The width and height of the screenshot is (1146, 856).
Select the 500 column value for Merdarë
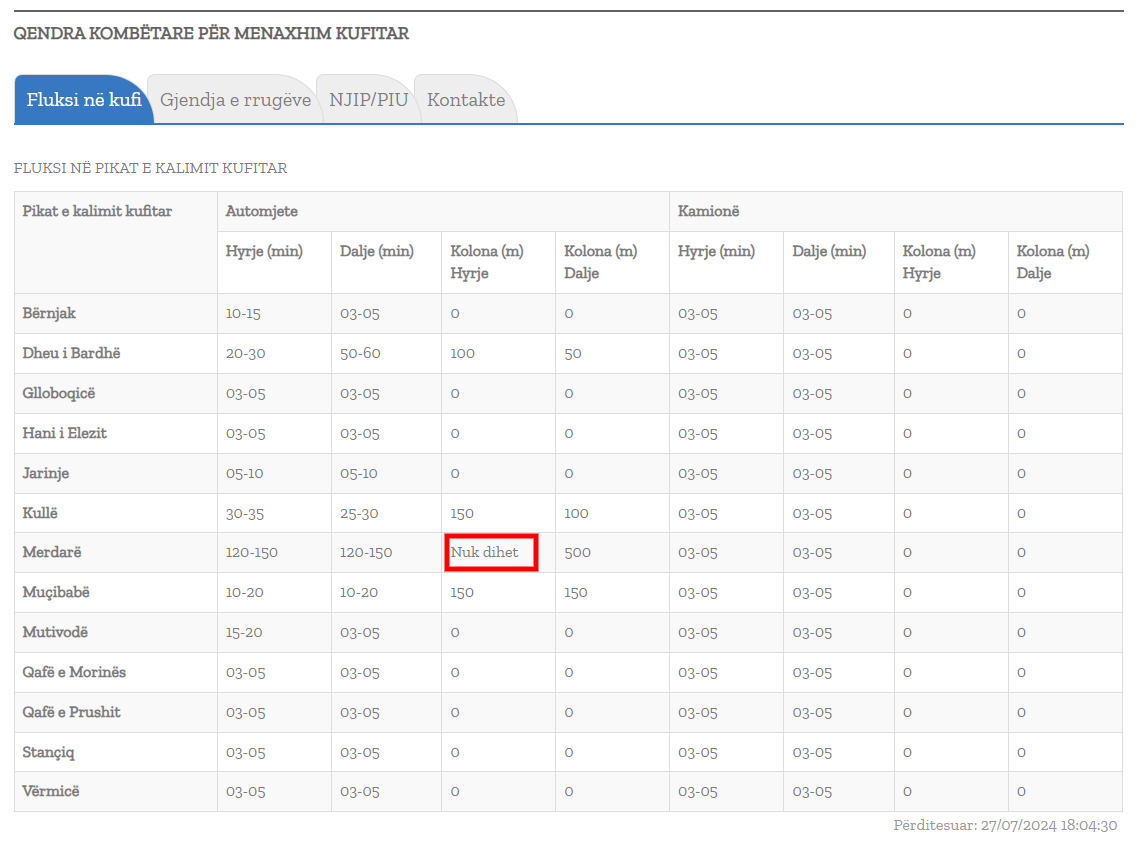click(x=577, y=553)
